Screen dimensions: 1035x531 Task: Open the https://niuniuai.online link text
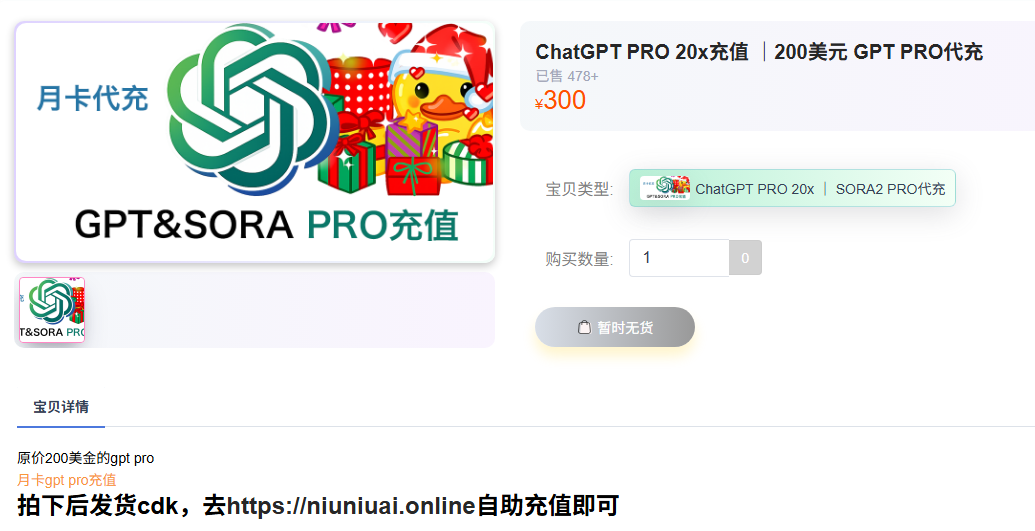coord(351,506)
